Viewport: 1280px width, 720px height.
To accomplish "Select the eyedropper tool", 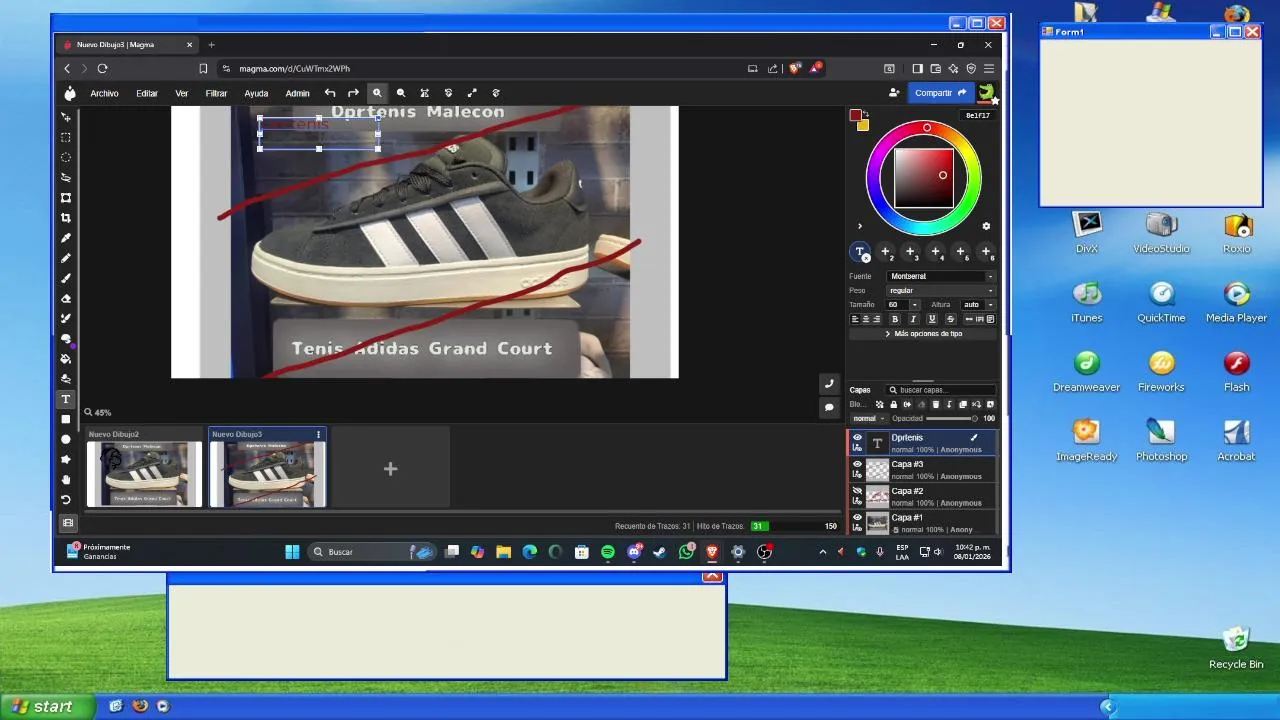I will [66, 238].
